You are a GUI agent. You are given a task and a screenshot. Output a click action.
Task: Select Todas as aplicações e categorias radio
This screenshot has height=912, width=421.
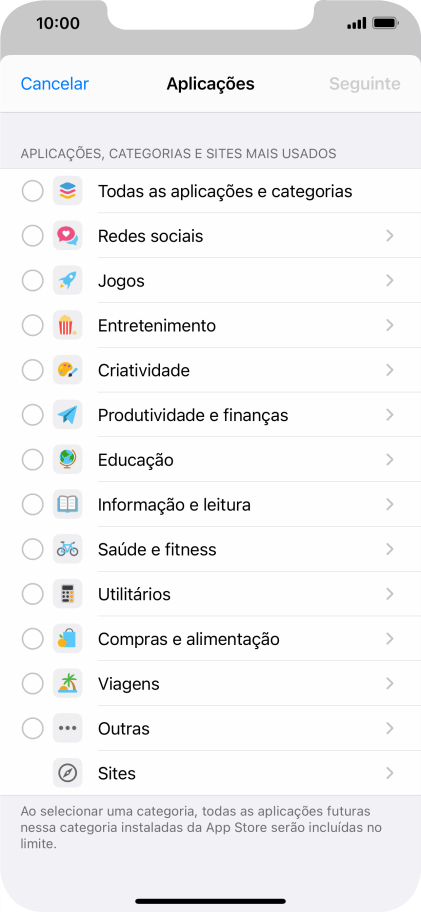click(33, 191)
